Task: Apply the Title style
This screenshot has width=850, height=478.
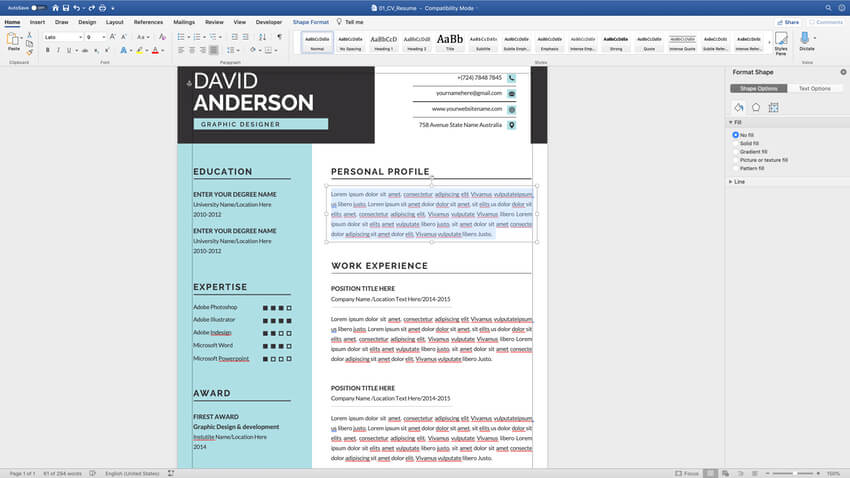Action: point(450,42)
